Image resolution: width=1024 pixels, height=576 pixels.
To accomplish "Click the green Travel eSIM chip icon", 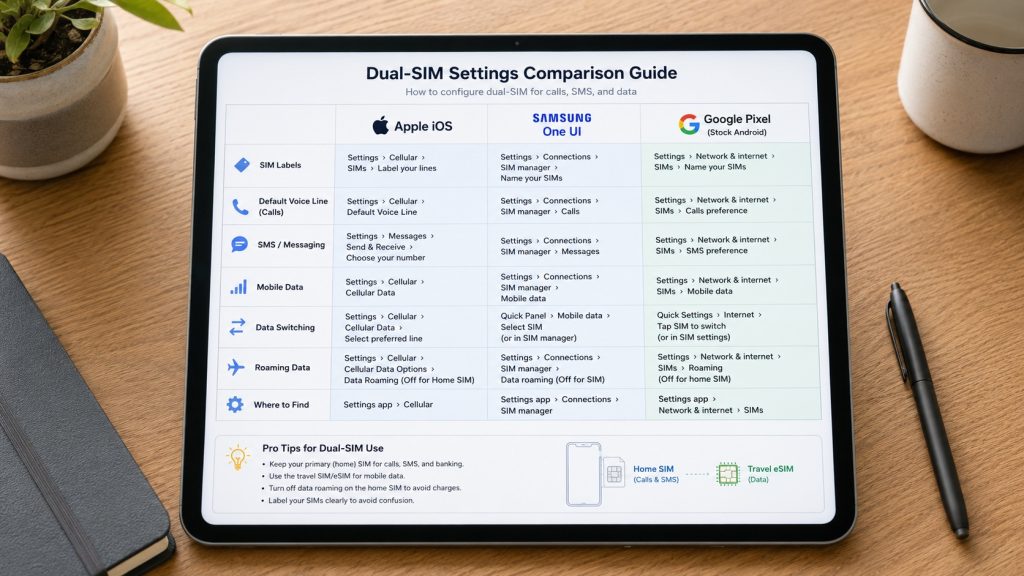I will coord(727,474).
